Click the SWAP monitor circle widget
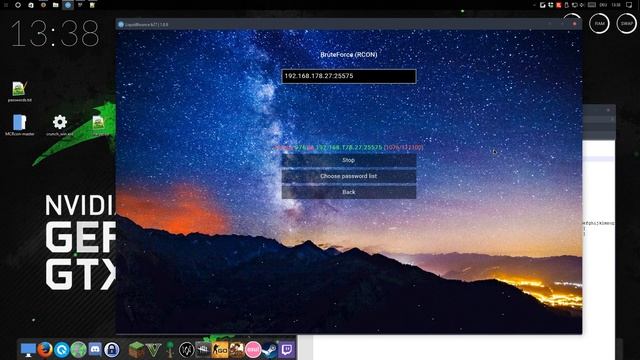The height and width of the screenshot is (360, 640). pos(627,24)
